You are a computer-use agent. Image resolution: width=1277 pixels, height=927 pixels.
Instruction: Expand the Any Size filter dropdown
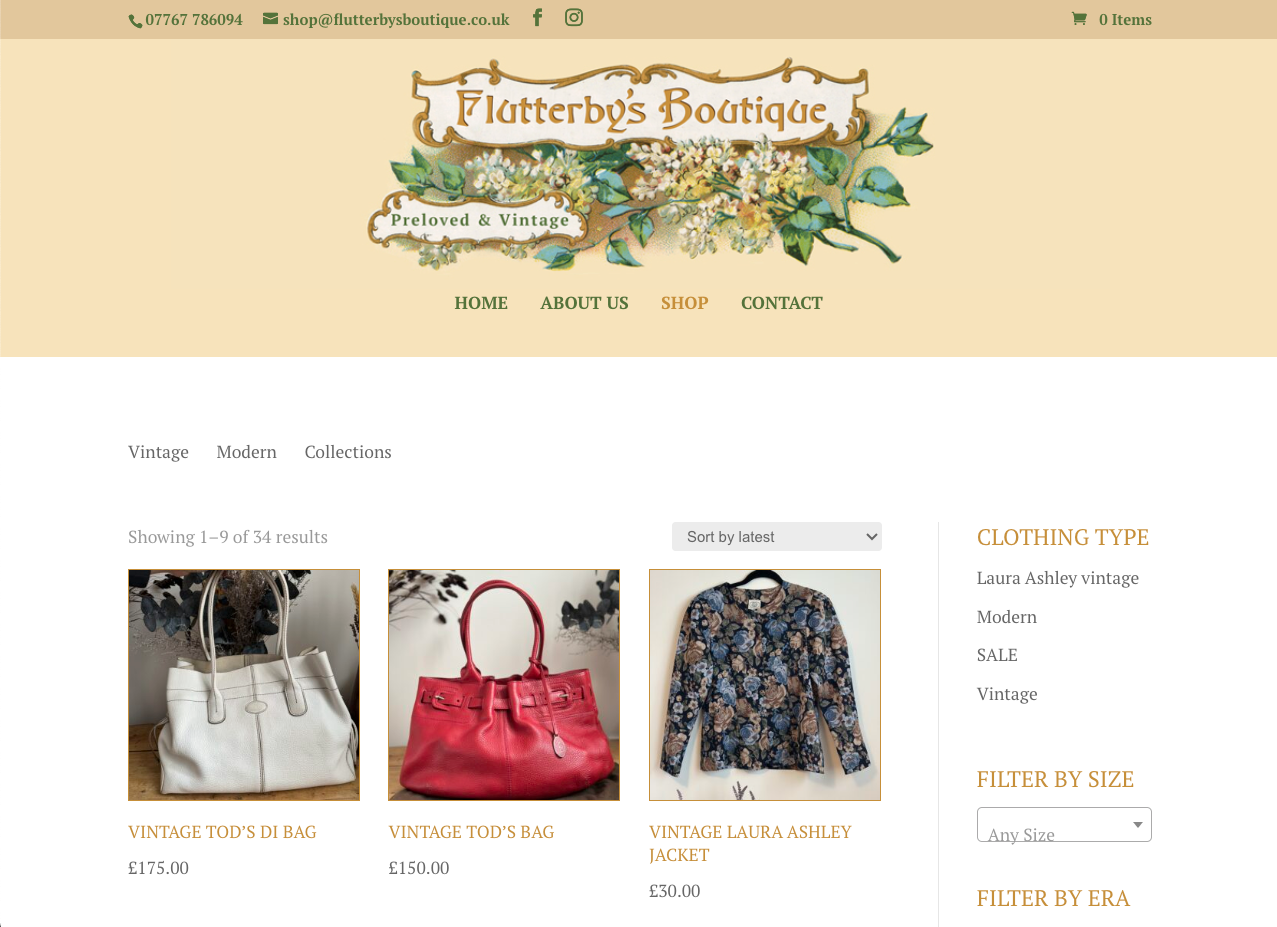tap(1064, 825)
